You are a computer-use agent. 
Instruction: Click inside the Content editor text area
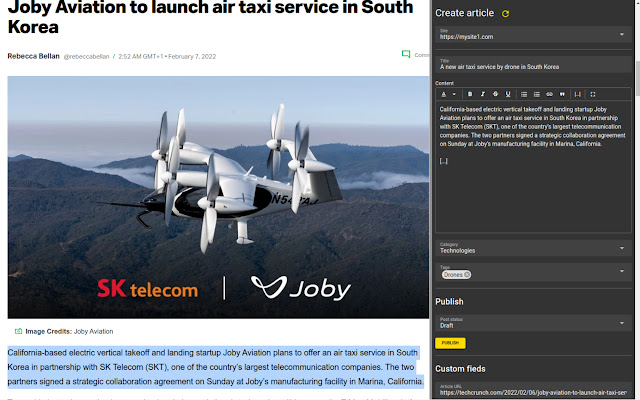(x=533, y=167)
